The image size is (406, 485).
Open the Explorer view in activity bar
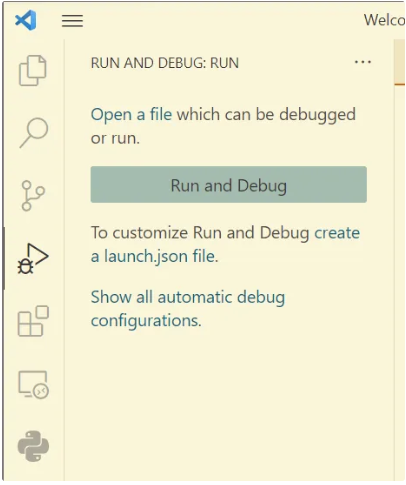pyautogui.click(x=33, y=70)
